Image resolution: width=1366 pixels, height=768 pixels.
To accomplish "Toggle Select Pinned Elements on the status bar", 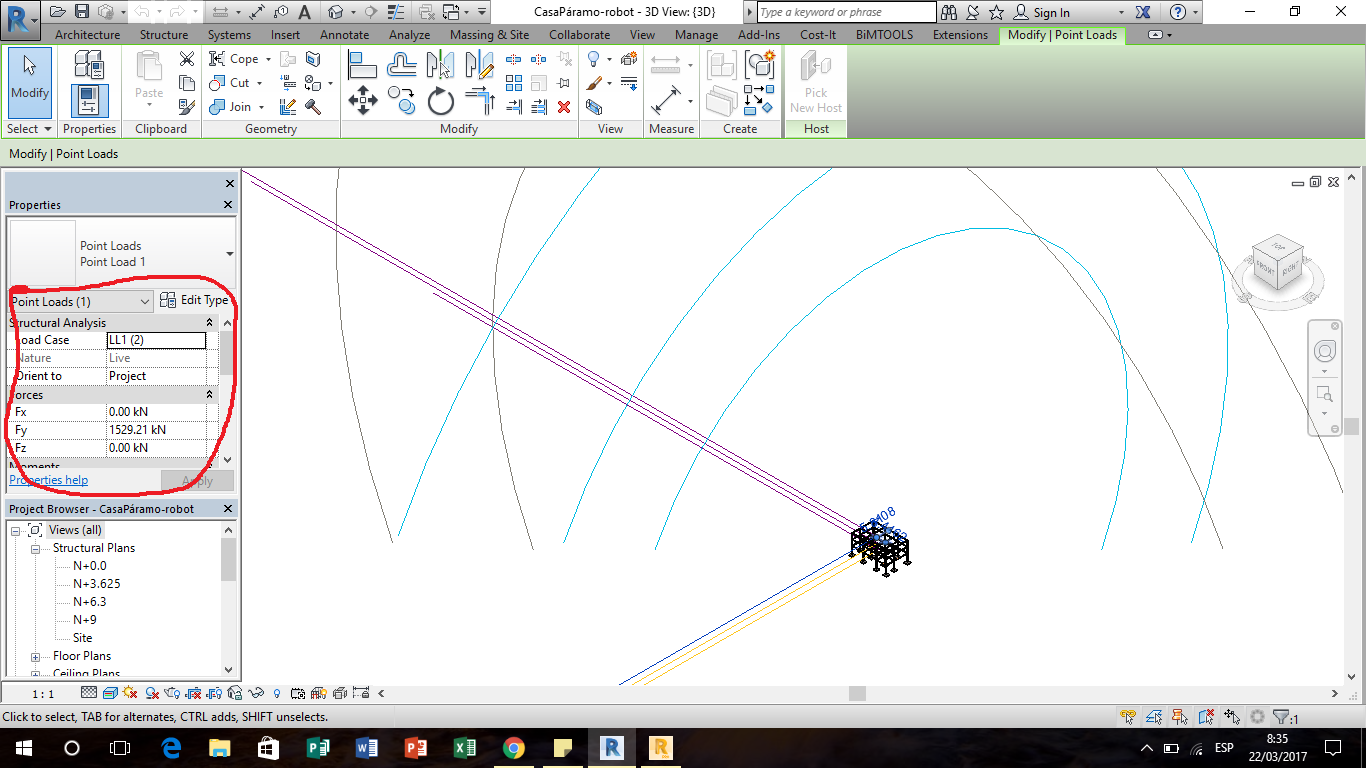I will click(1178, 717).
